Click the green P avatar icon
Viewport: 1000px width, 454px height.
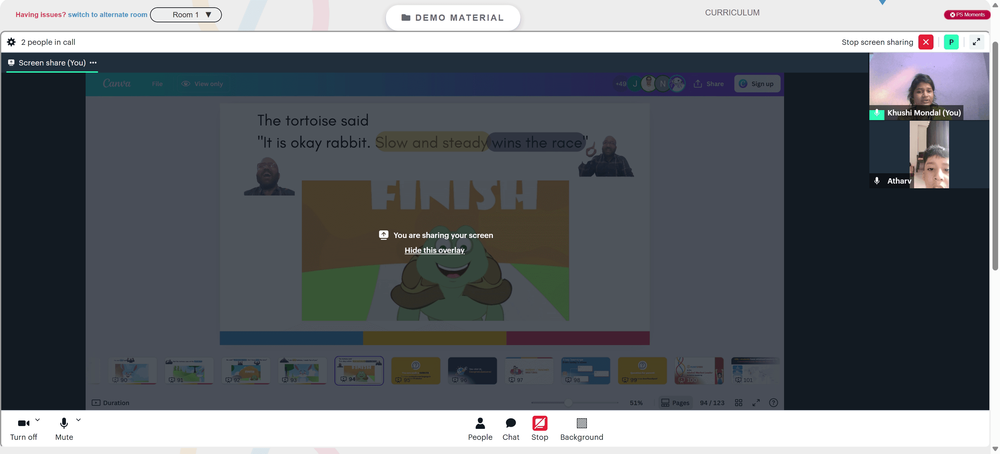[951, 42]
